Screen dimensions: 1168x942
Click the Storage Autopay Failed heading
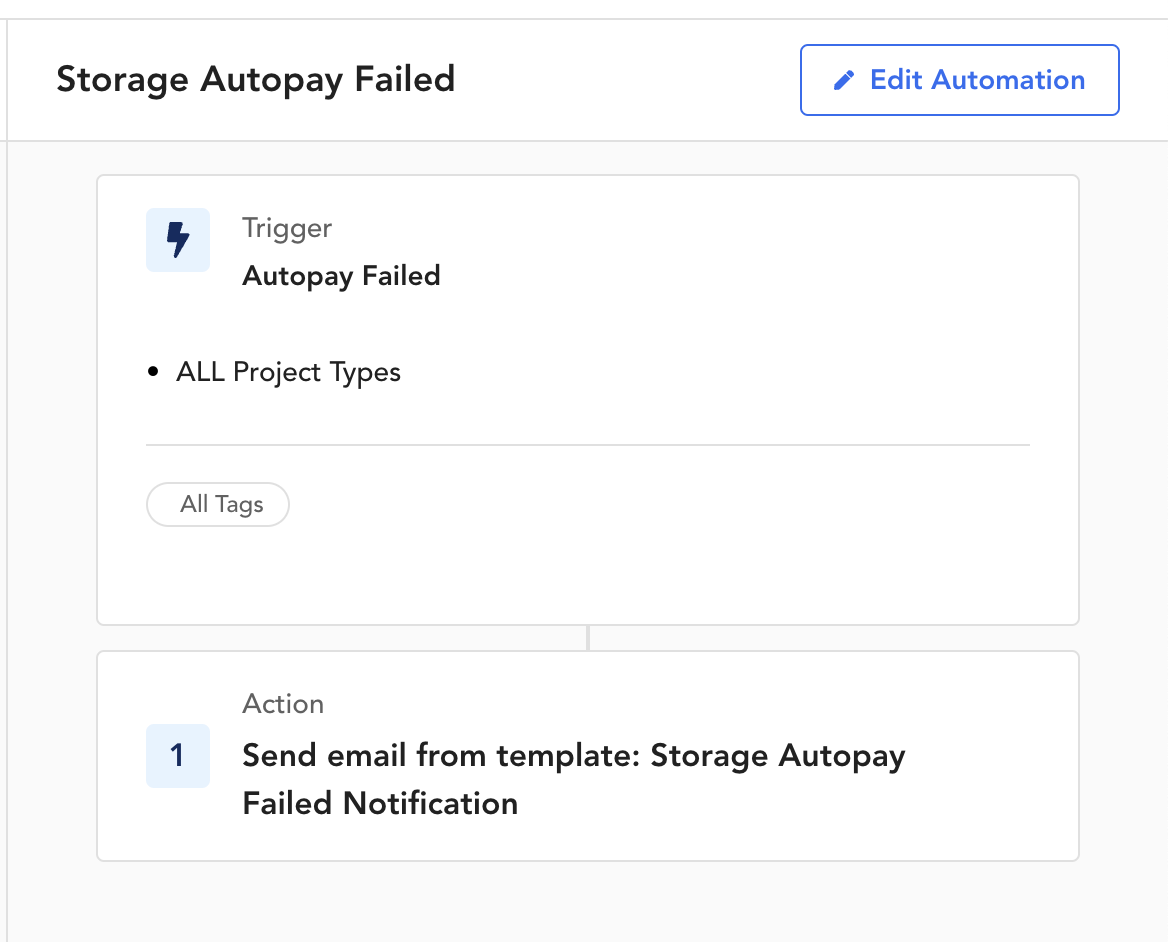(x=256, y=80)
